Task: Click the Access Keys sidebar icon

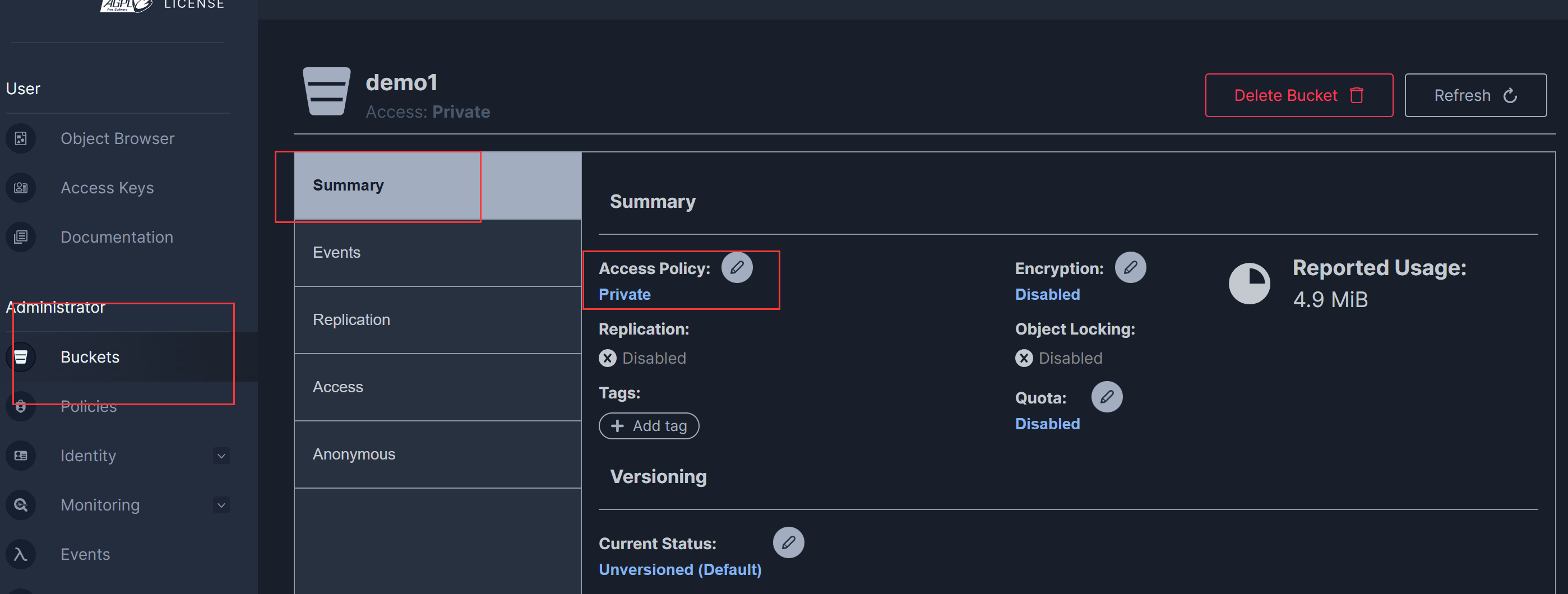Action: [21, 188]
